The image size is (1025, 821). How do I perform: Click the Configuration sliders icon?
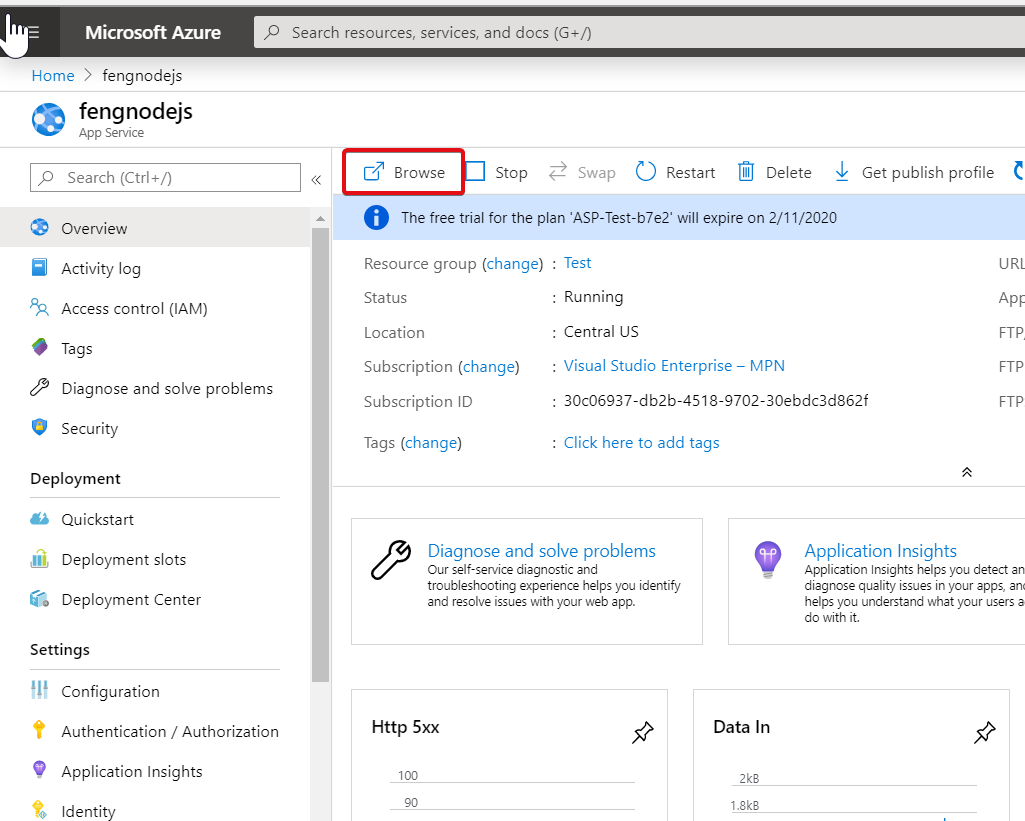pos(39,690)
